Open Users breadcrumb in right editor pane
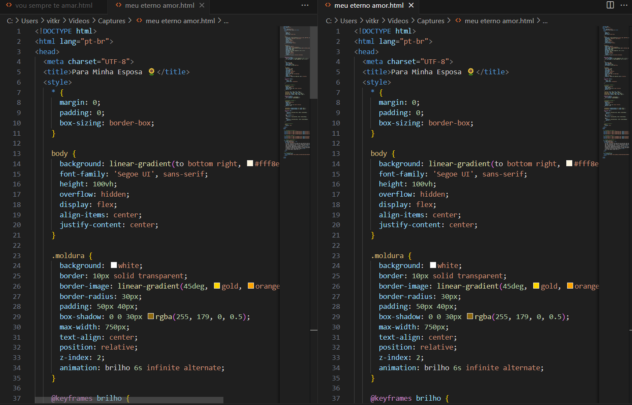Viewport: 632px width, 405px height. 349,21
